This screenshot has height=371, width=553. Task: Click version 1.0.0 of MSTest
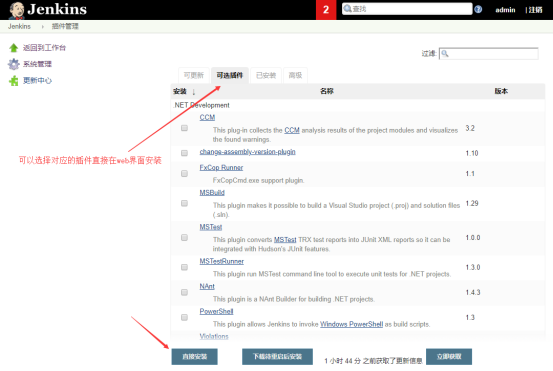pyautogui.click(x=473, y=238)
